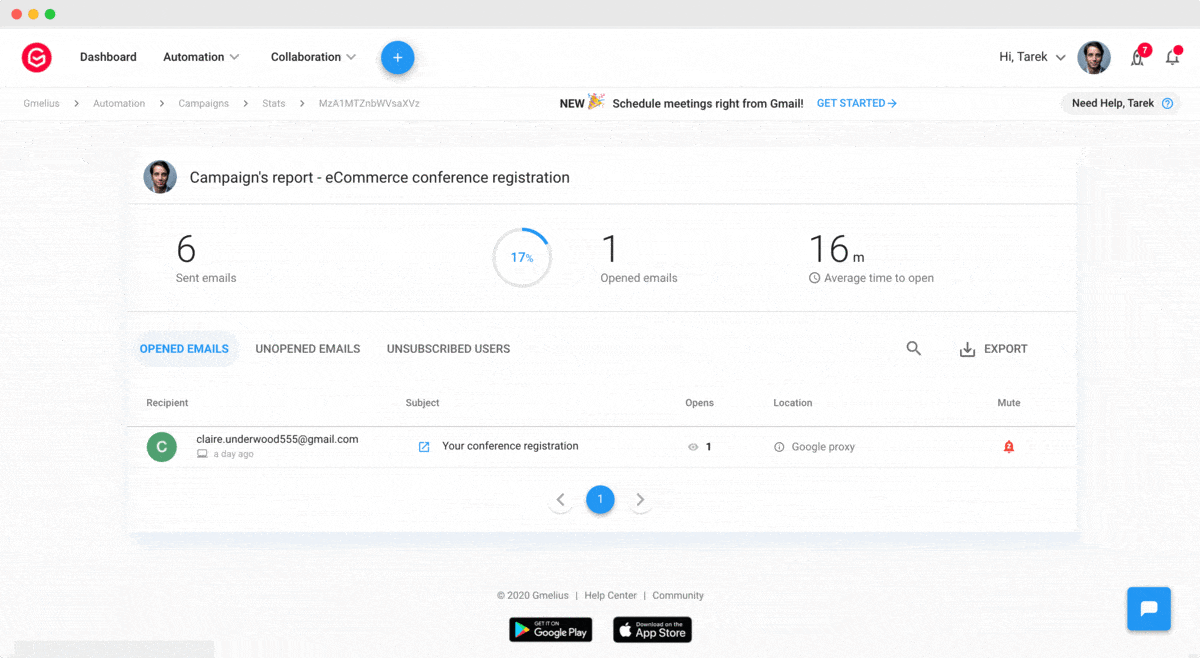Viewport: 1200px width, 665px height.
Task: Click the macOS green maximize button
Action: point(50,14)
